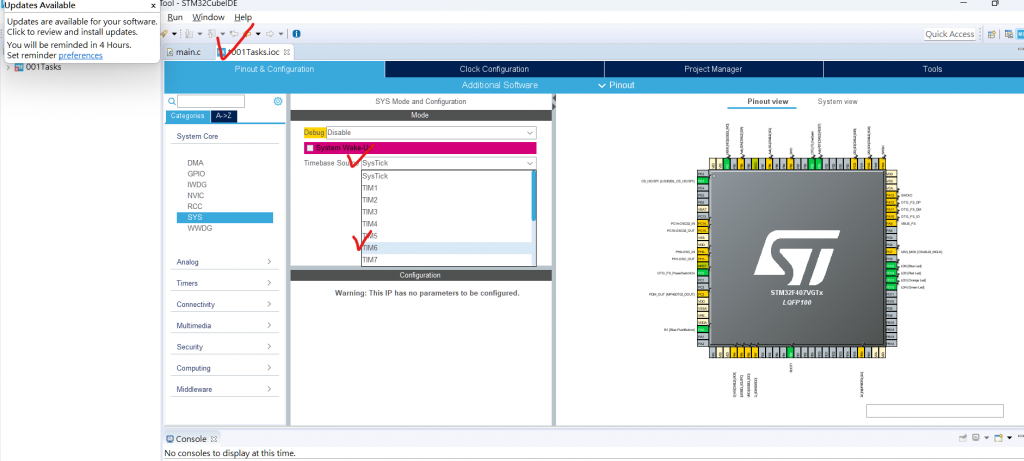
Task: Select the Pinout & Configuration tab
Action: pyautogui.click(x=274, y=69)
